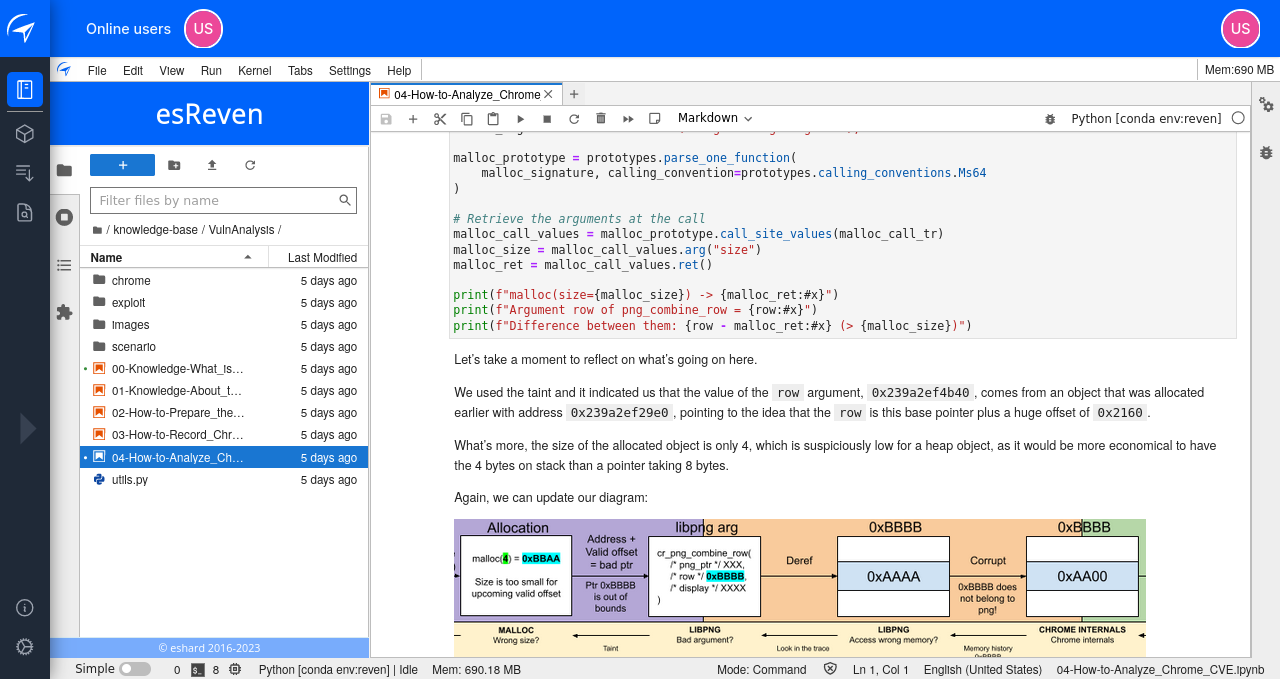Open the Kernel menu
The image size is (1280, 679).
point(254,70)
